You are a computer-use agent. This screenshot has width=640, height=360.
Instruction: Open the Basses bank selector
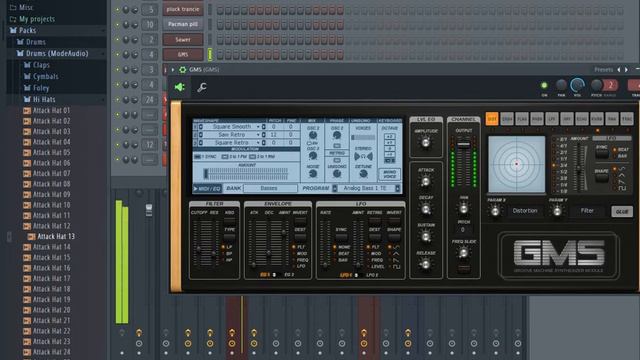click(269, 188)
